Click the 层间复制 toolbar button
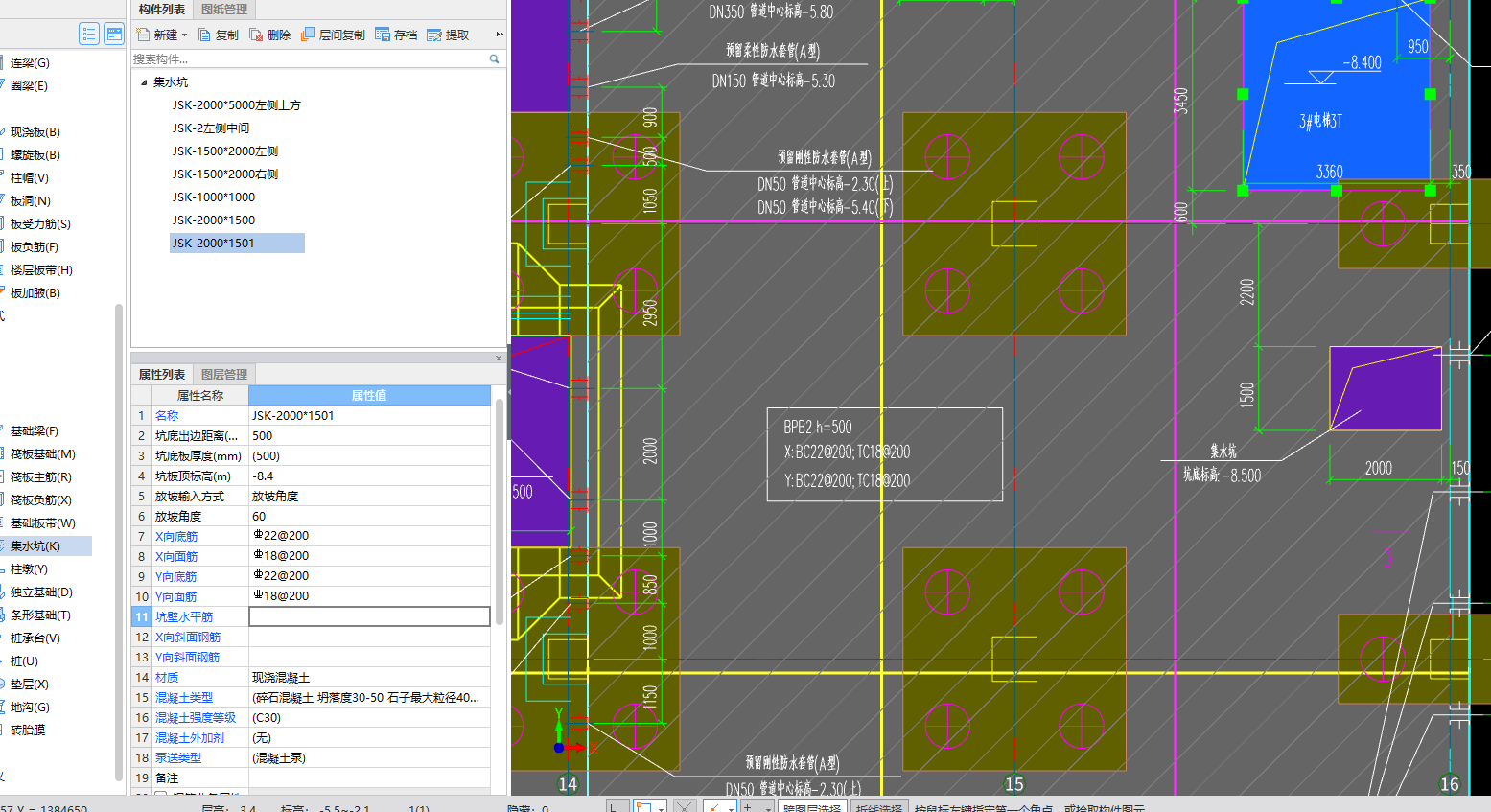The width and height of the screenshot is (1491, 812). click(x=333, y=35)
